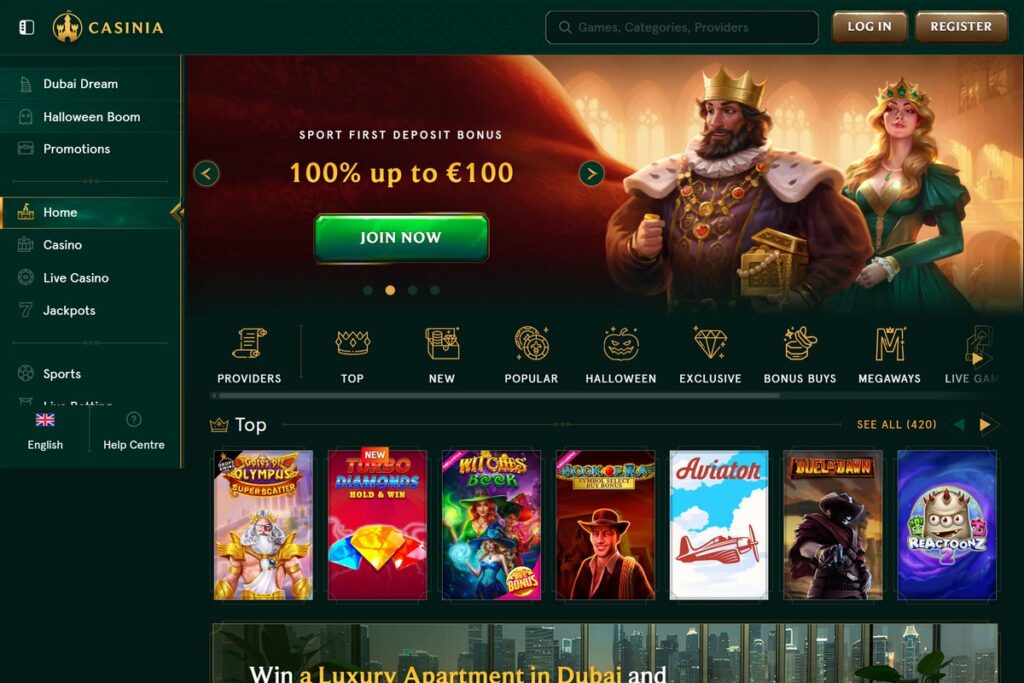Open the Popular chips category icon
Image resolution: width=1024 pixels, height=683 pixels.
[531, 343]
